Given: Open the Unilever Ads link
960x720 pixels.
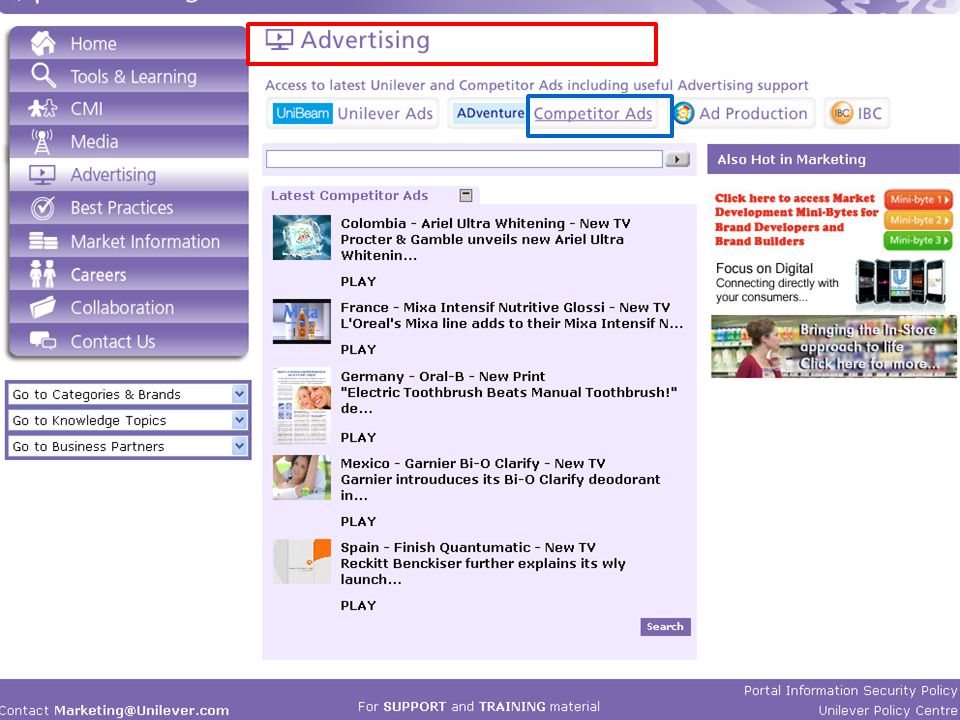Looking at the screenshot, I should 385,113.
